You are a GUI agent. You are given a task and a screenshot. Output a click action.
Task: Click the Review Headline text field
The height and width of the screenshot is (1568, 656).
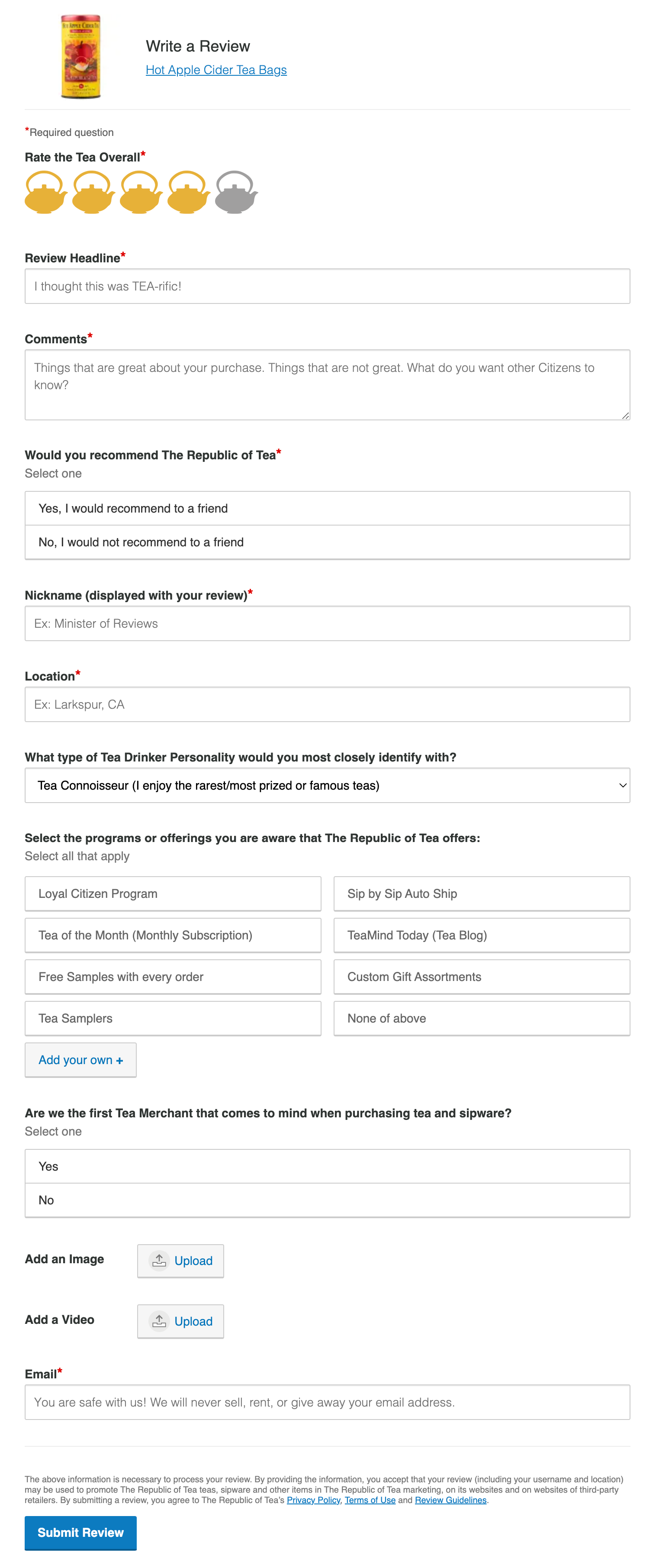[x=327, y=286]
